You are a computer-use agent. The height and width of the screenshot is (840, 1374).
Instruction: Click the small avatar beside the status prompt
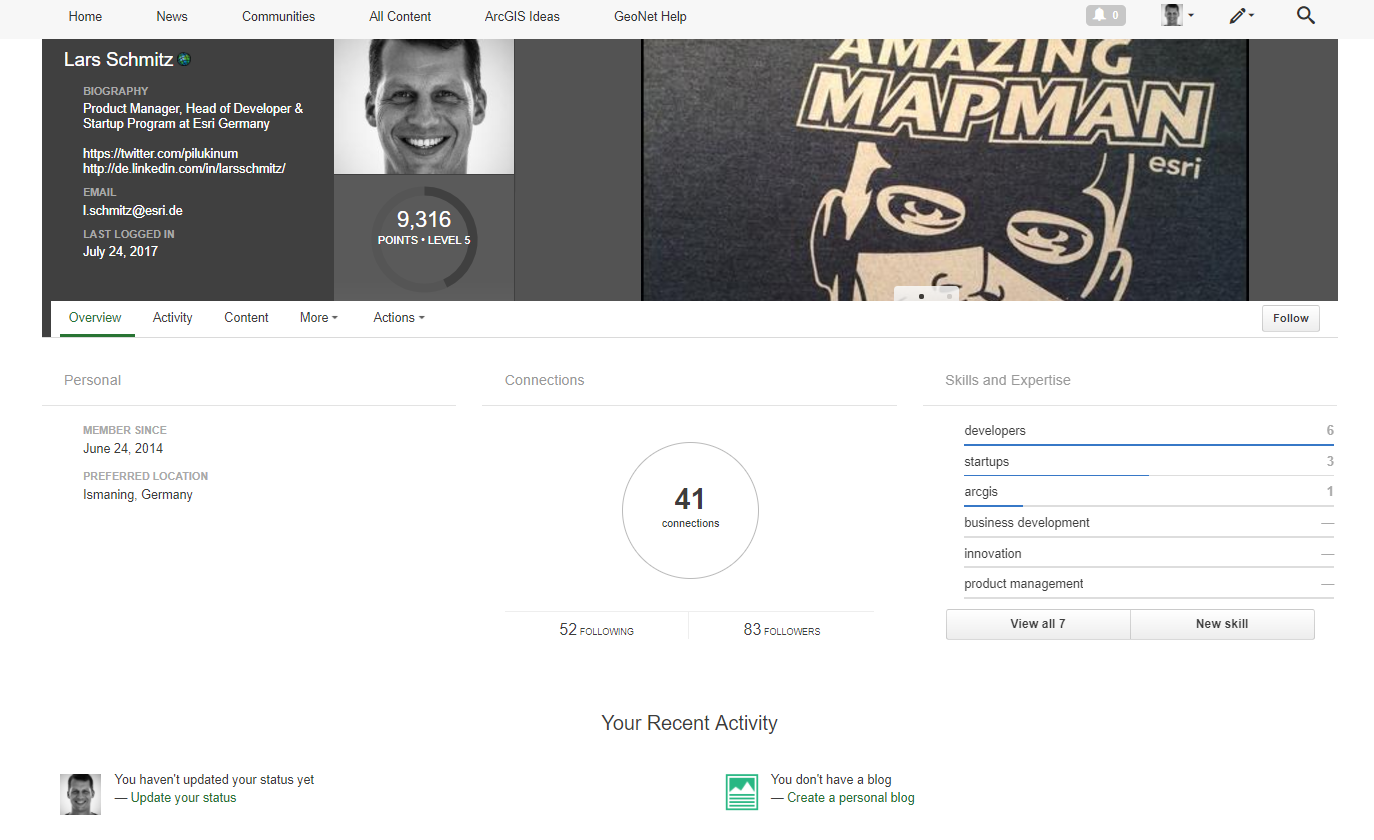point(80,793)
